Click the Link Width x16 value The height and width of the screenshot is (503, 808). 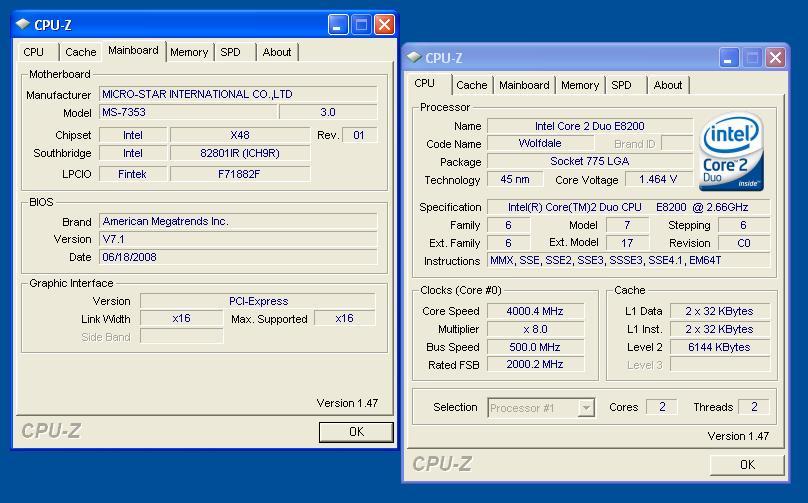181,318
